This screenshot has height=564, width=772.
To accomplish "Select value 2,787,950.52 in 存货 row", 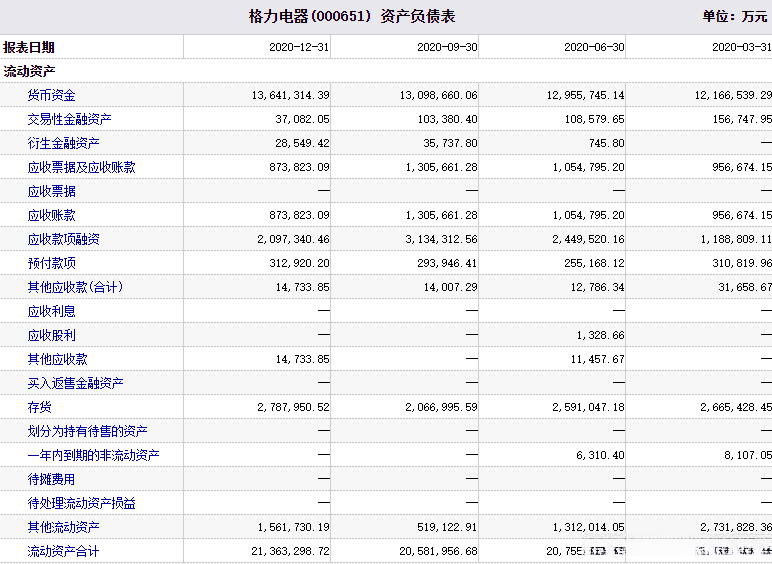I will [293, 408].
